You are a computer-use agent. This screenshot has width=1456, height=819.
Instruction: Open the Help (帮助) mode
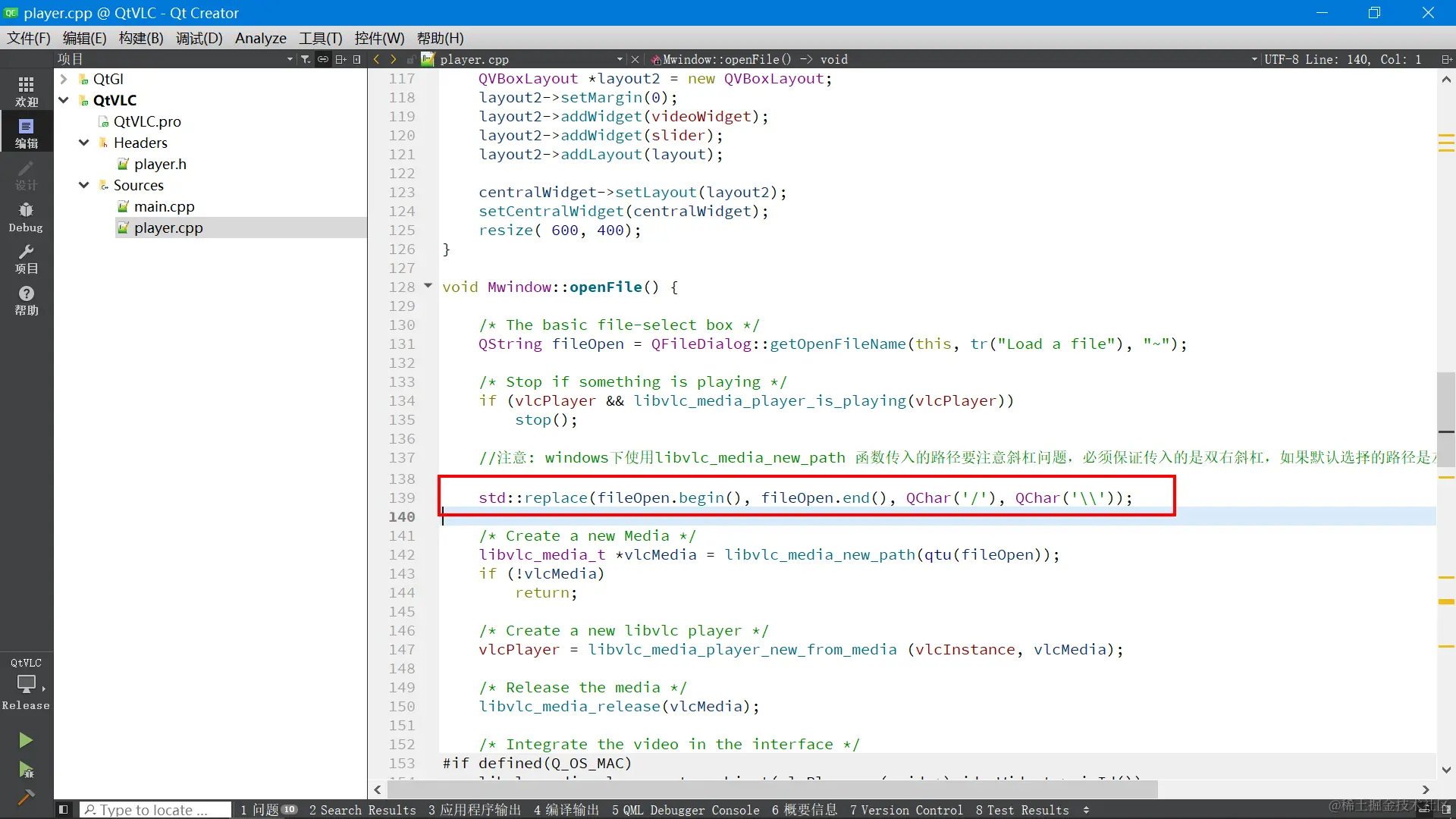point(26,300)
